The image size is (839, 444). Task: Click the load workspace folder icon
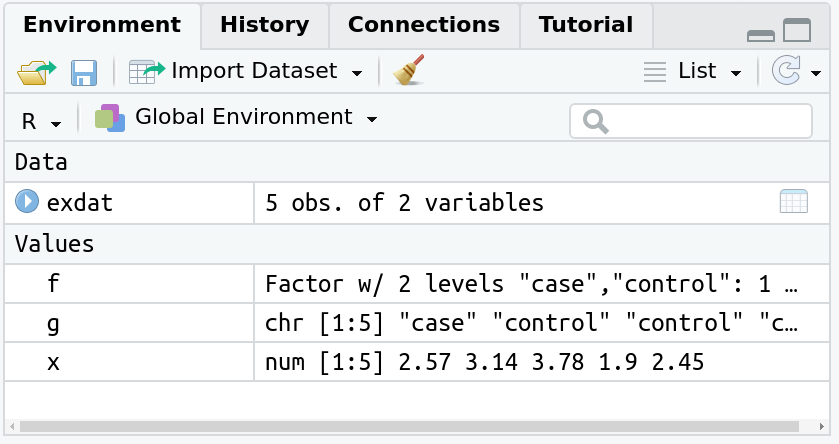[x=36, y=72]
